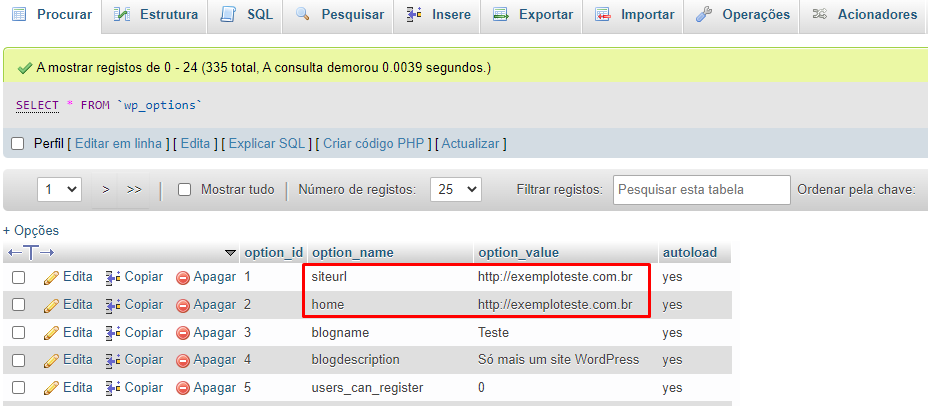
Task: Click the home option_value URL cell
Action: pos(555,304)
